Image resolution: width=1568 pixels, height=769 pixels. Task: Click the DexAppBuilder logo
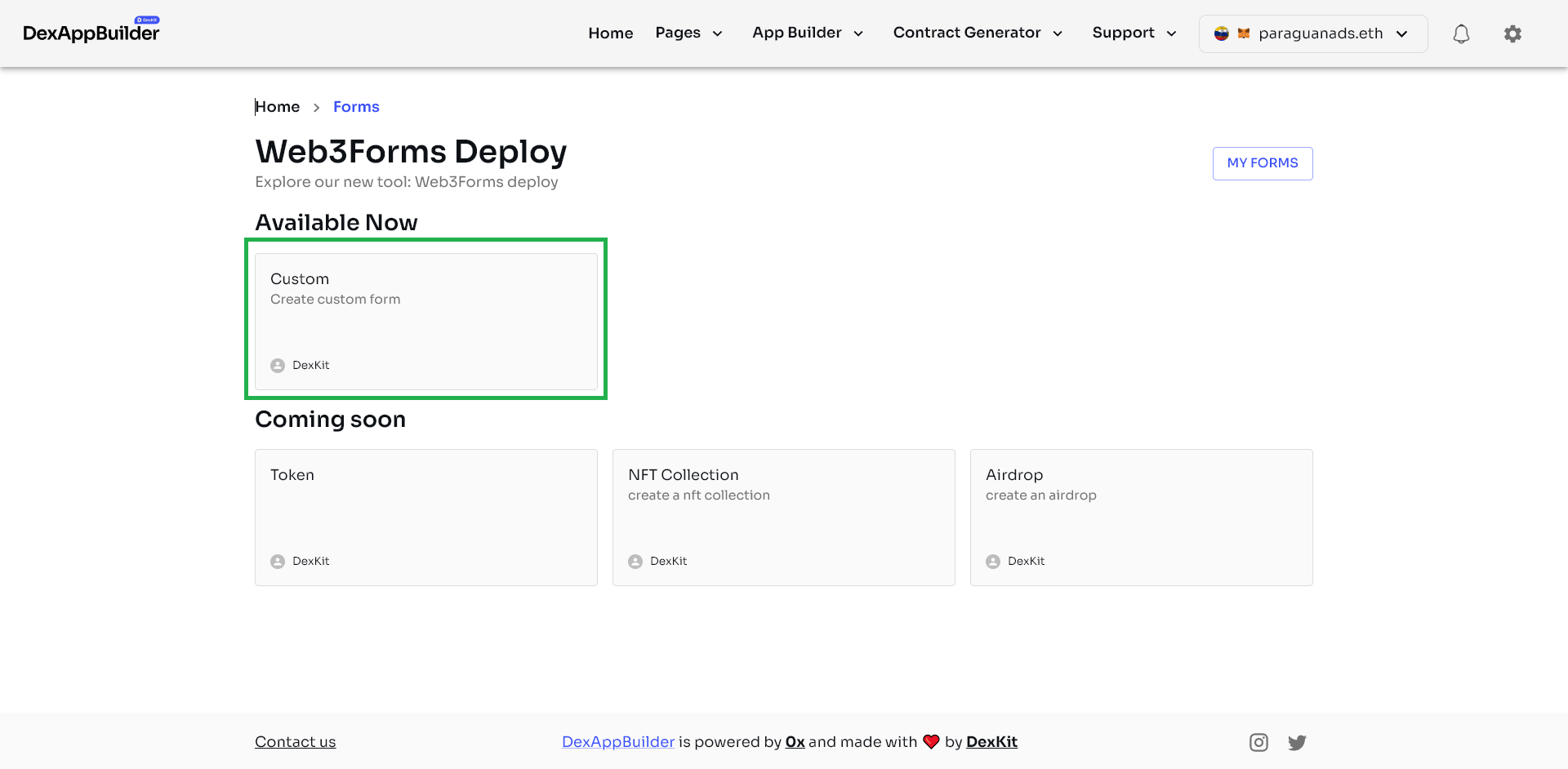coord(91,33)
